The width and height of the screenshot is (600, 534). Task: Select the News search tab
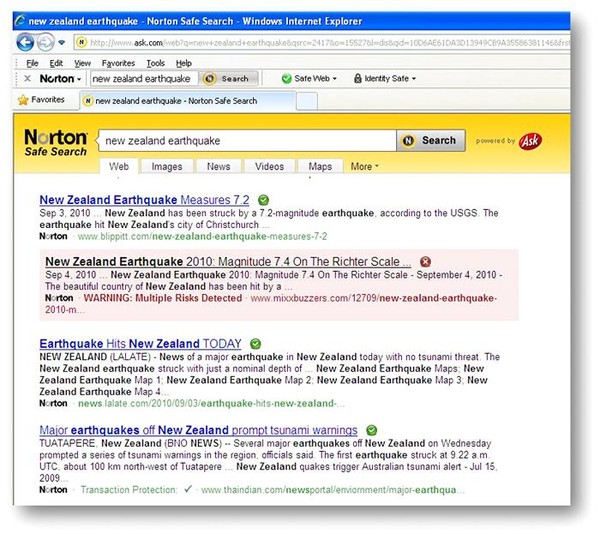point(218,167)
